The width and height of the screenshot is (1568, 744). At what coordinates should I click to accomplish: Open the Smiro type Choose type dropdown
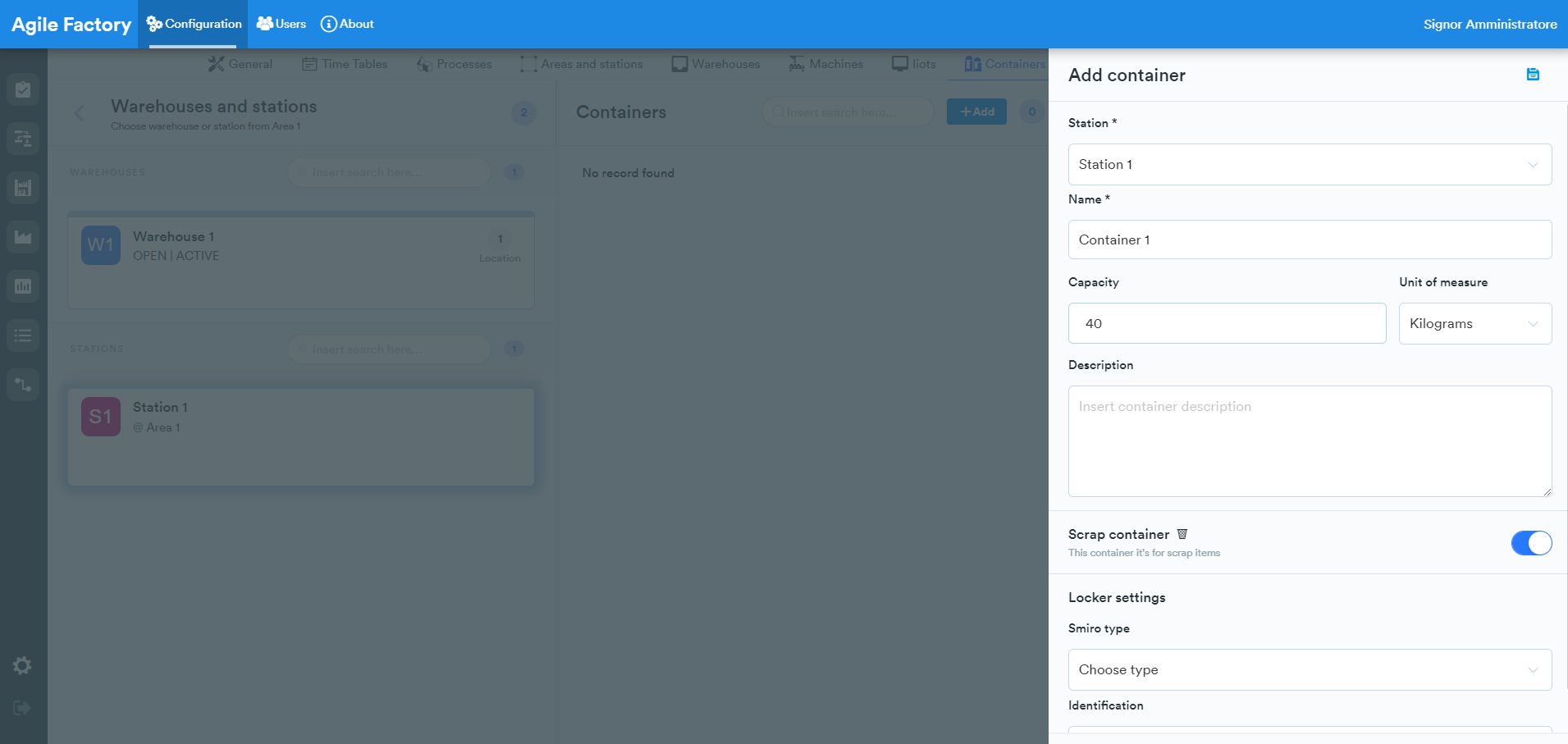pyautogui.click(x=1310, y=669)
